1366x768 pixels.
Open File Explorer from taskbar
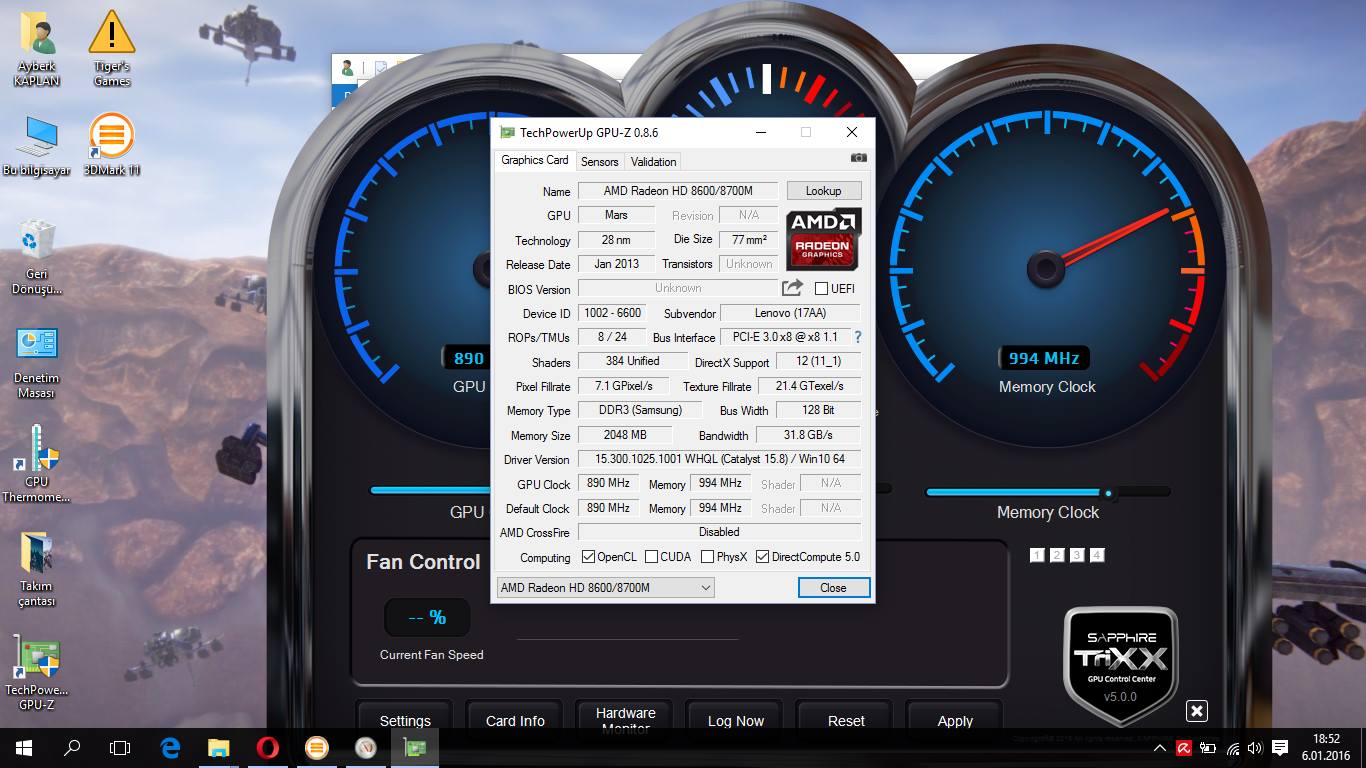(218, 747)
